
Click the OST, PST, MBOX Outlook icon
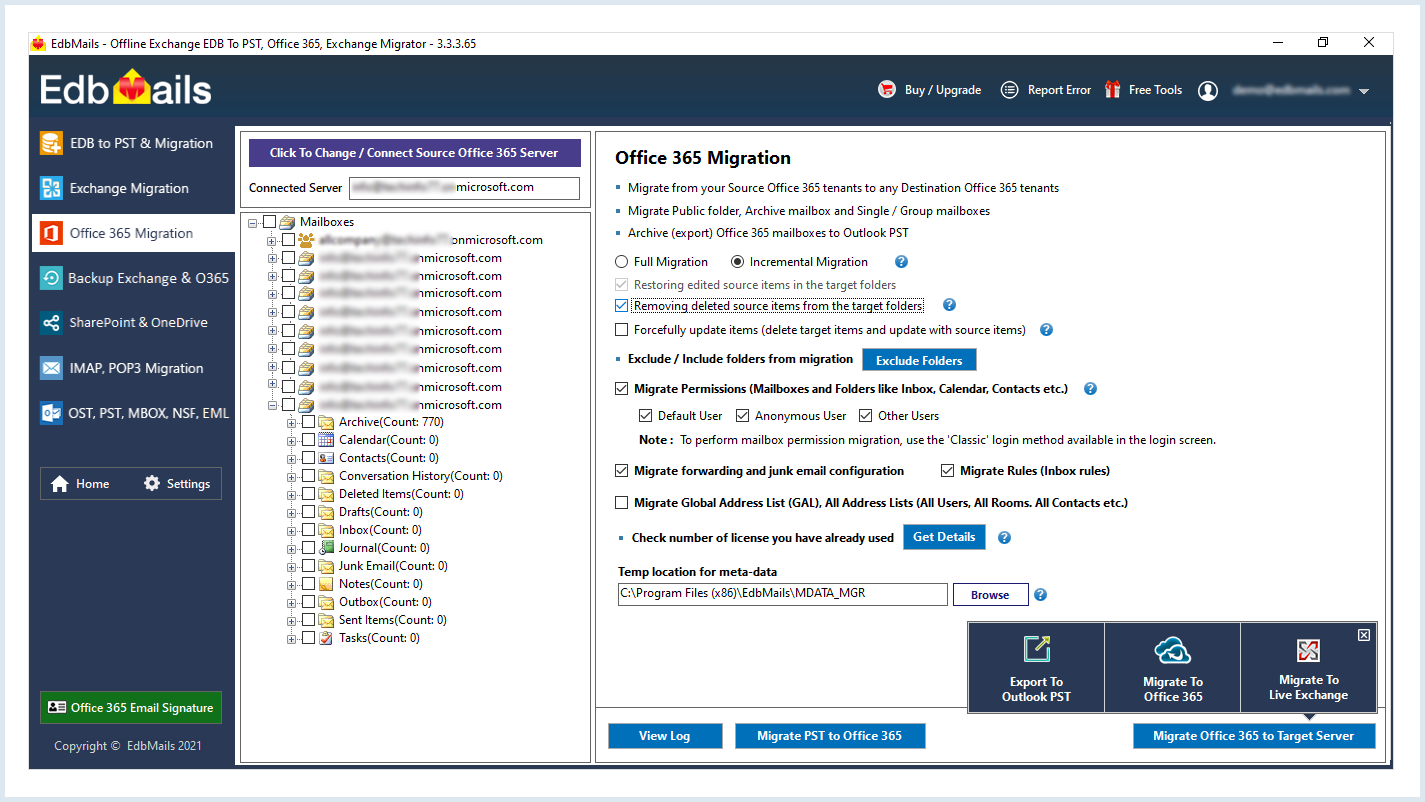[x=51, y=413]
